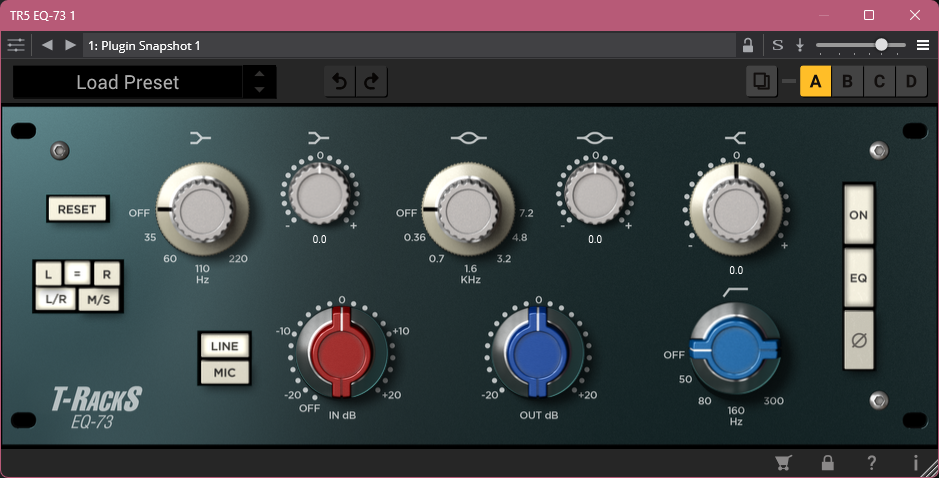Viewport: 939px width, 478px height.
Task: Toggle the EQ switch
Action: pyautogui.click(x=858, y=278)
